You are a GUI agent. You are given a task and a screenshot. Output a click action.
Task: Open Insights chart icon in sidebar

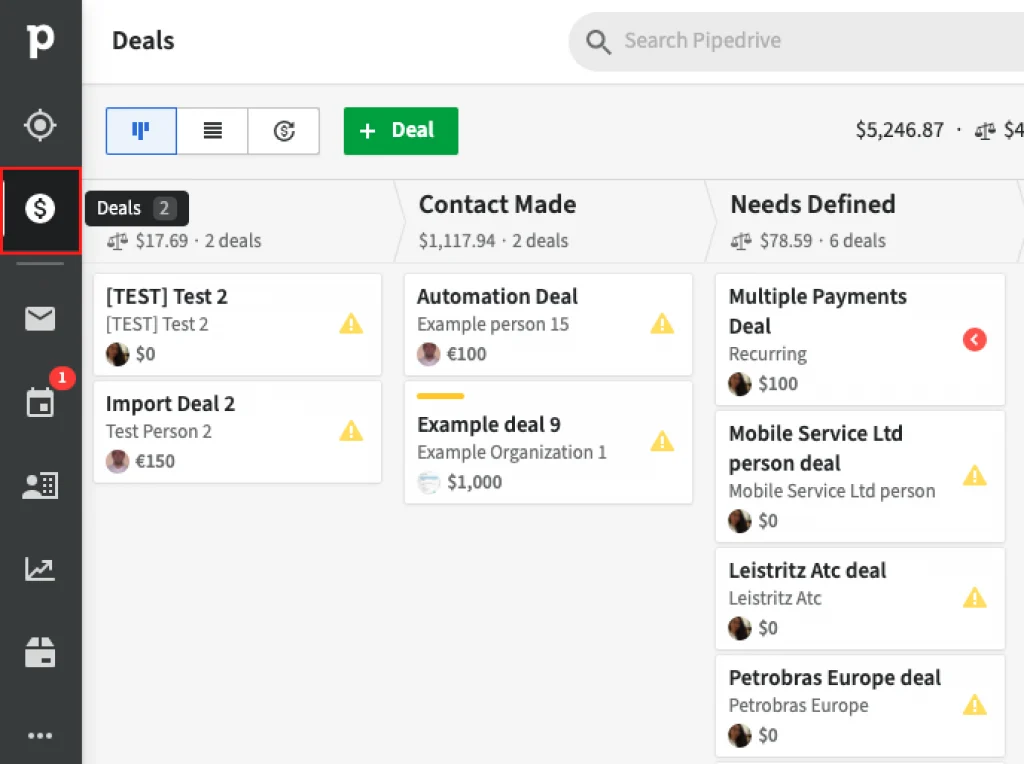tap(40, 569)
